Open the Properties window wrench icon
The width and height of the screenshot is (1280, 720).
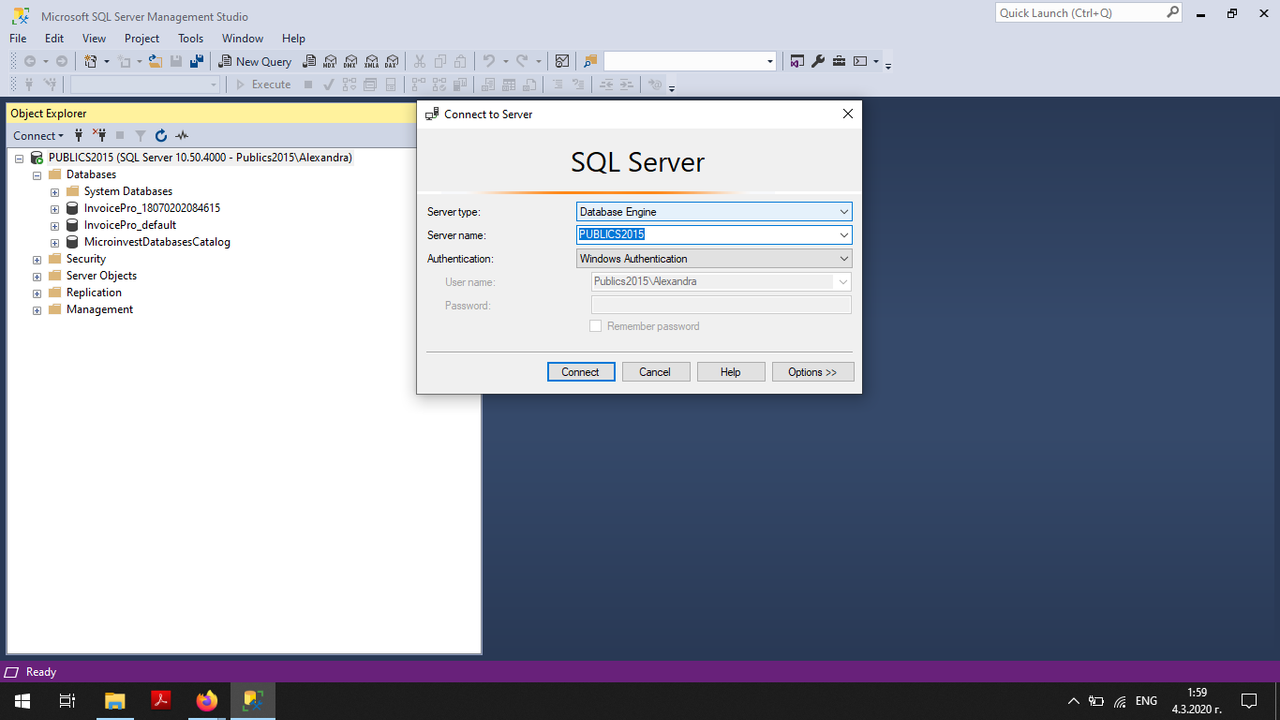coord(818,61)
